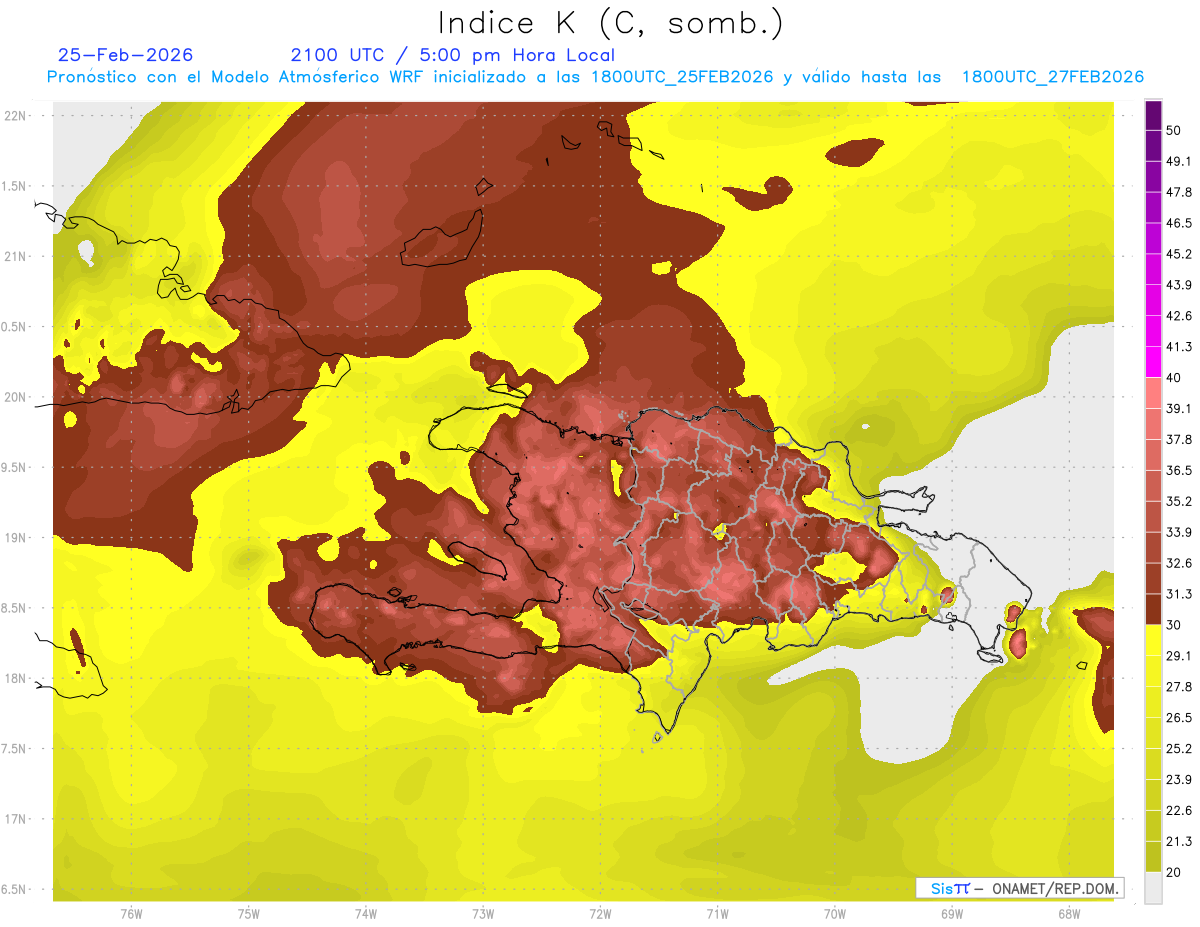The height and width of the screenshot is (927, 1200).
Task: Click the legend value '36.5'
Action: point(1179,470)
